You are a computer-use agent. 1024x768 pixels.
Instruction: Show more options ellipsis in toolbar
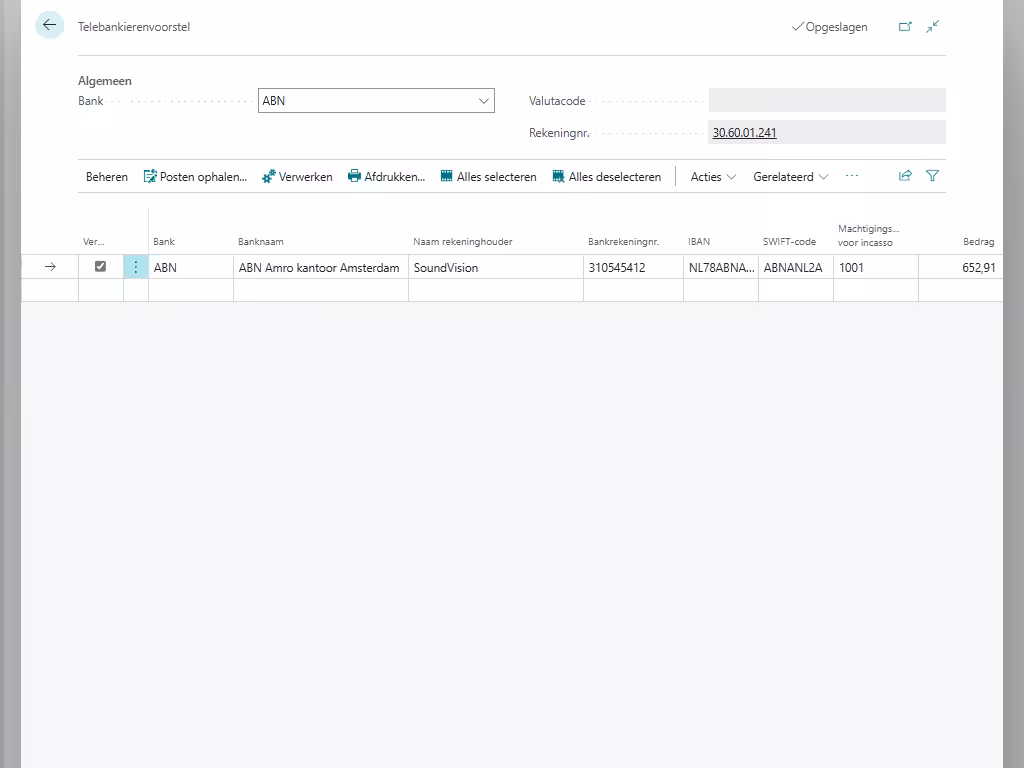click(x=852, y=176)
